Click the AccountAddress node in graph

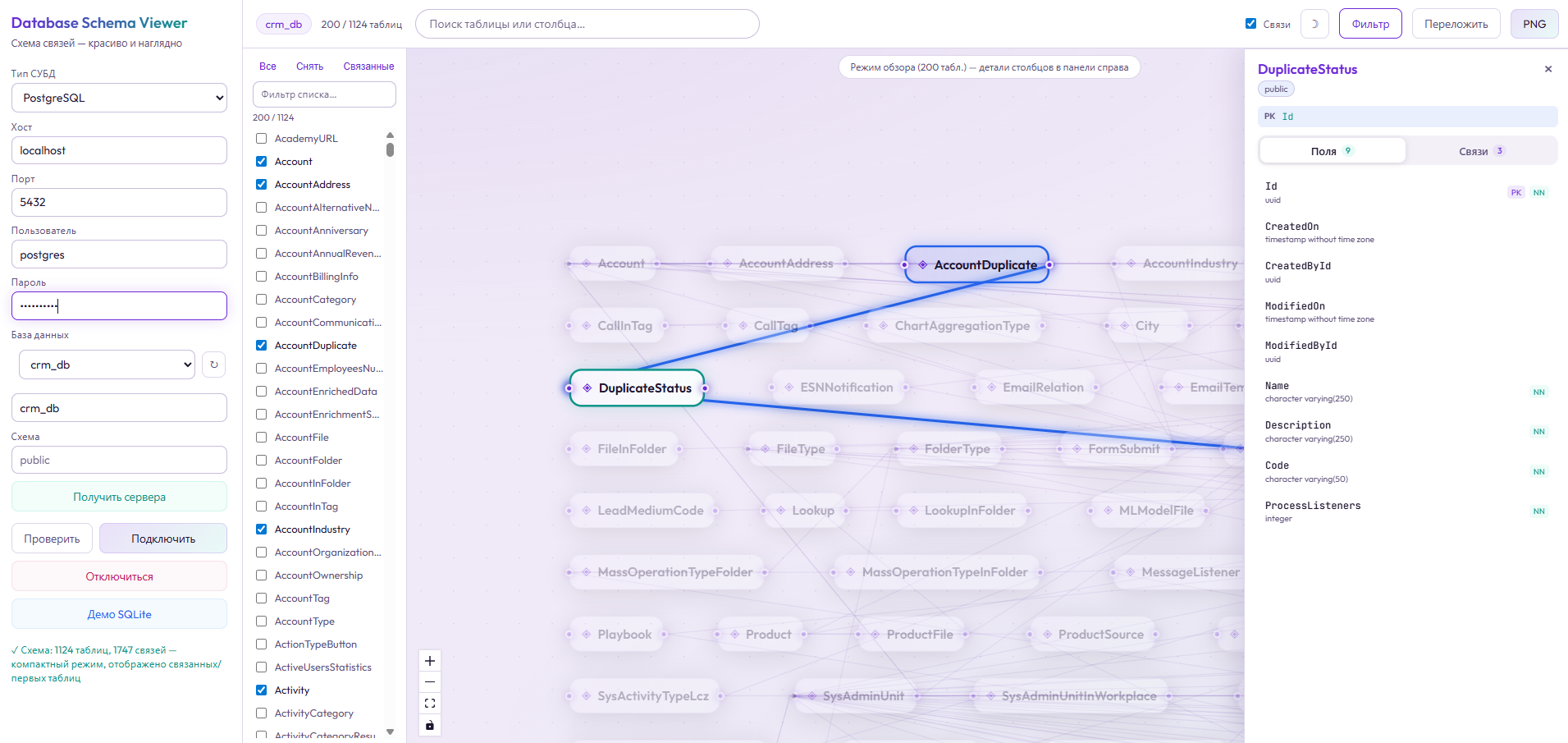pyautogui.click(x=777, y=264)
